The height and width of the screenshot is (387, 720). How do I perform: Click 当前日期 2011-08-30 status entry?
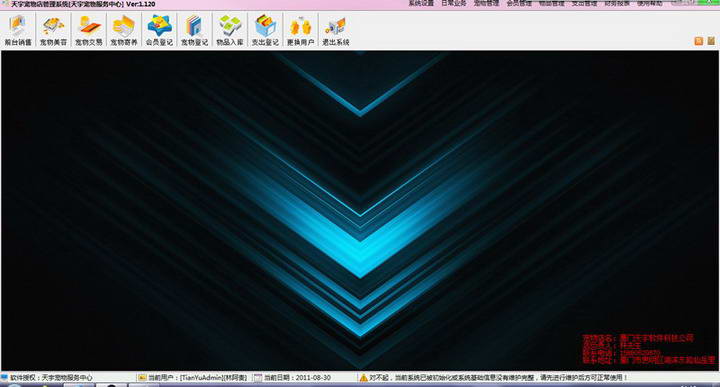point(297,377)
